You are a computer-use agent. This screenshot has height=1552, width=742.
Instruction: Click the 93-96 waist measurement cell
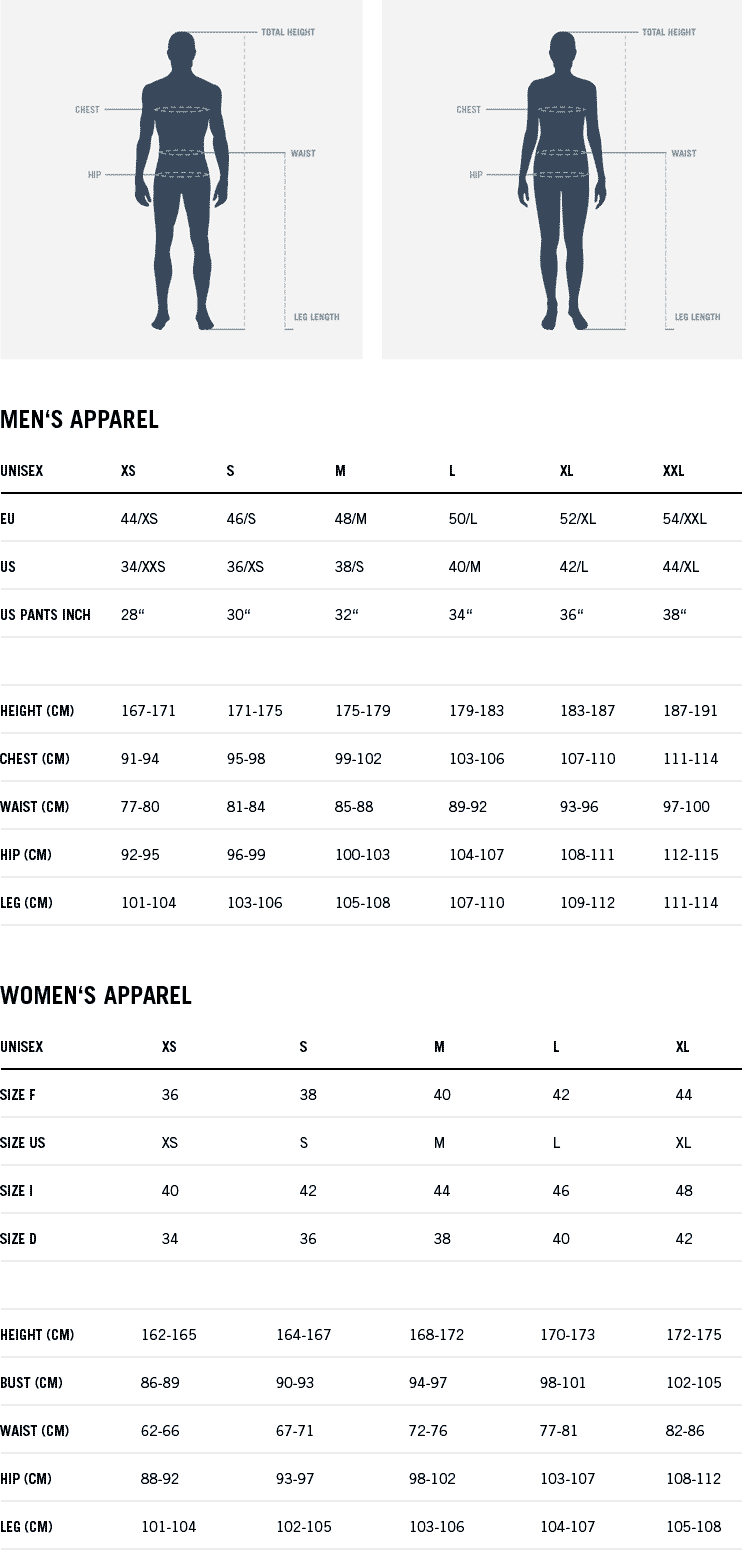tap(579, 807)
